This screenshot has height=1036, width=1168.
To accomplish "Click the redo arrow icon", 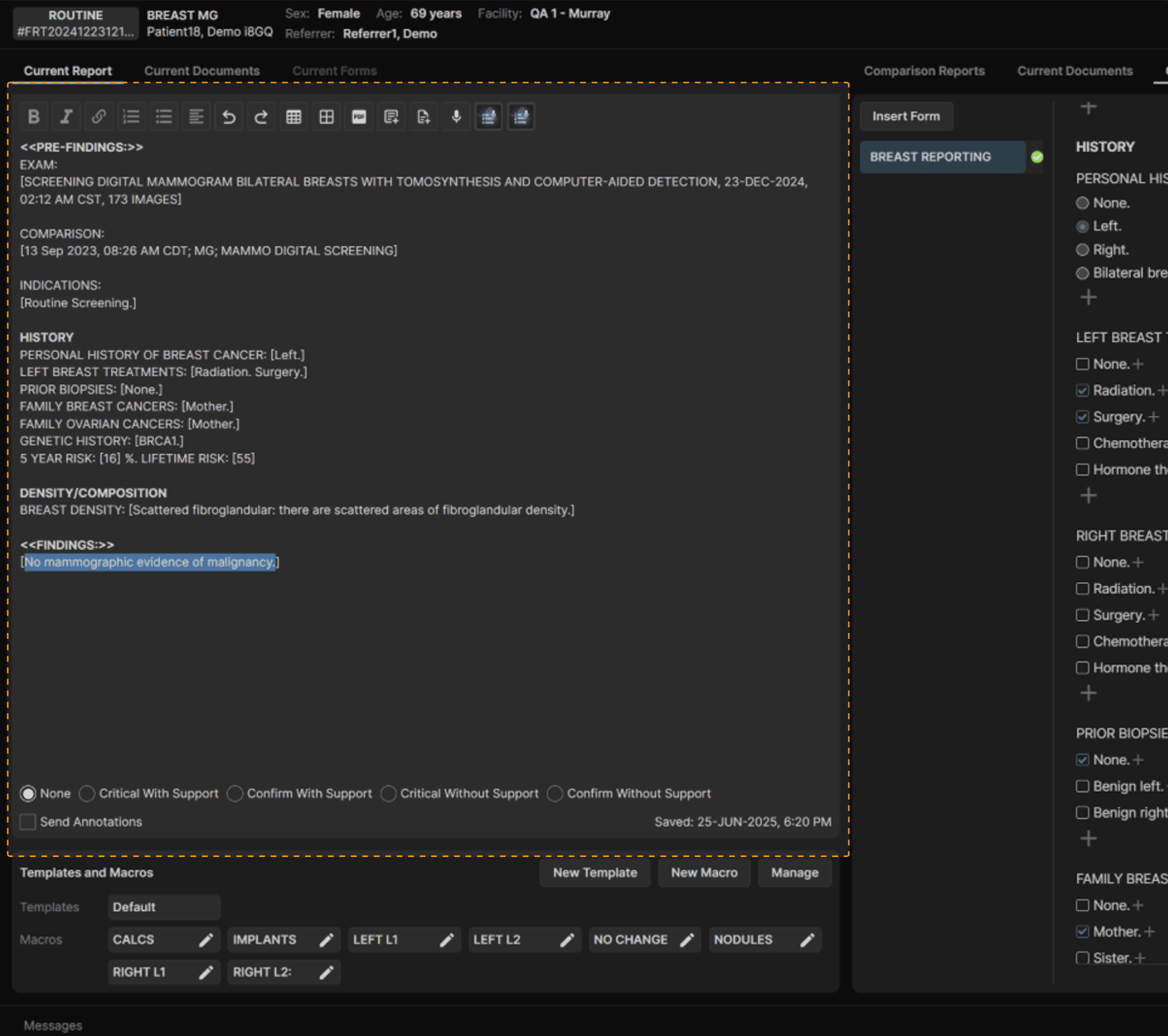I will click(261, 117).
